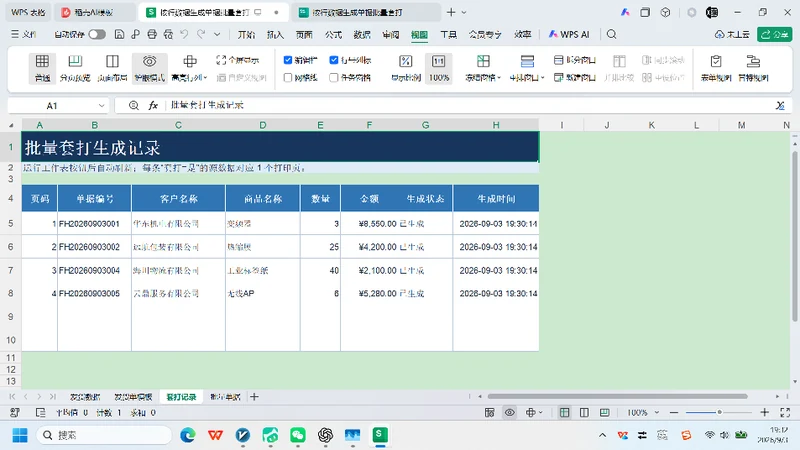Click the formula bar zoom lookup icon

(134, 106)
